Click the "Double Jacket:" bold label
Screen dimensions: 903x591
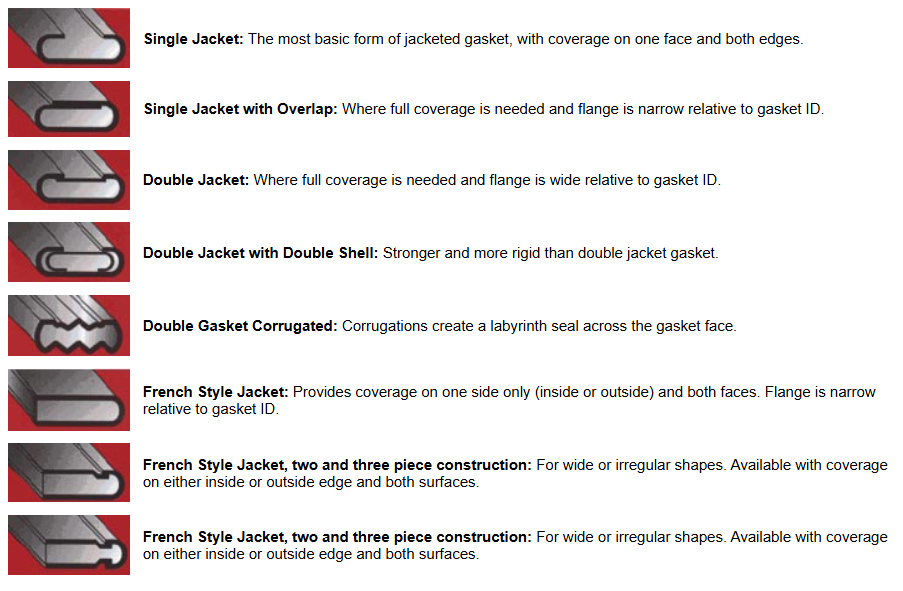tap(196, 180)
